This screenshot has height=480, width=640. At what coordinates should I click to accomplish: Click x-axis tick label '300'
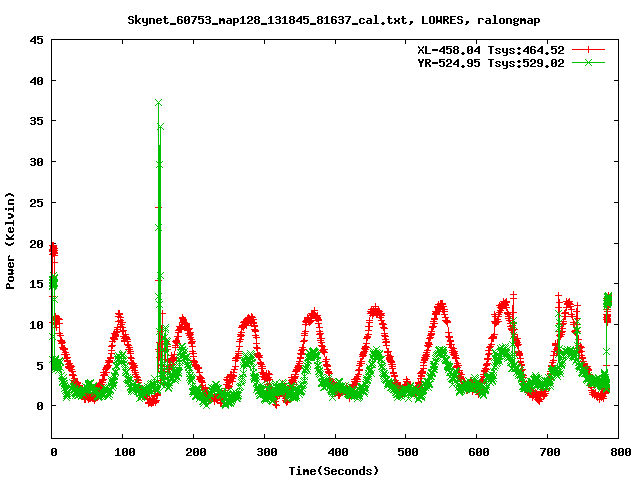point(266,452)
